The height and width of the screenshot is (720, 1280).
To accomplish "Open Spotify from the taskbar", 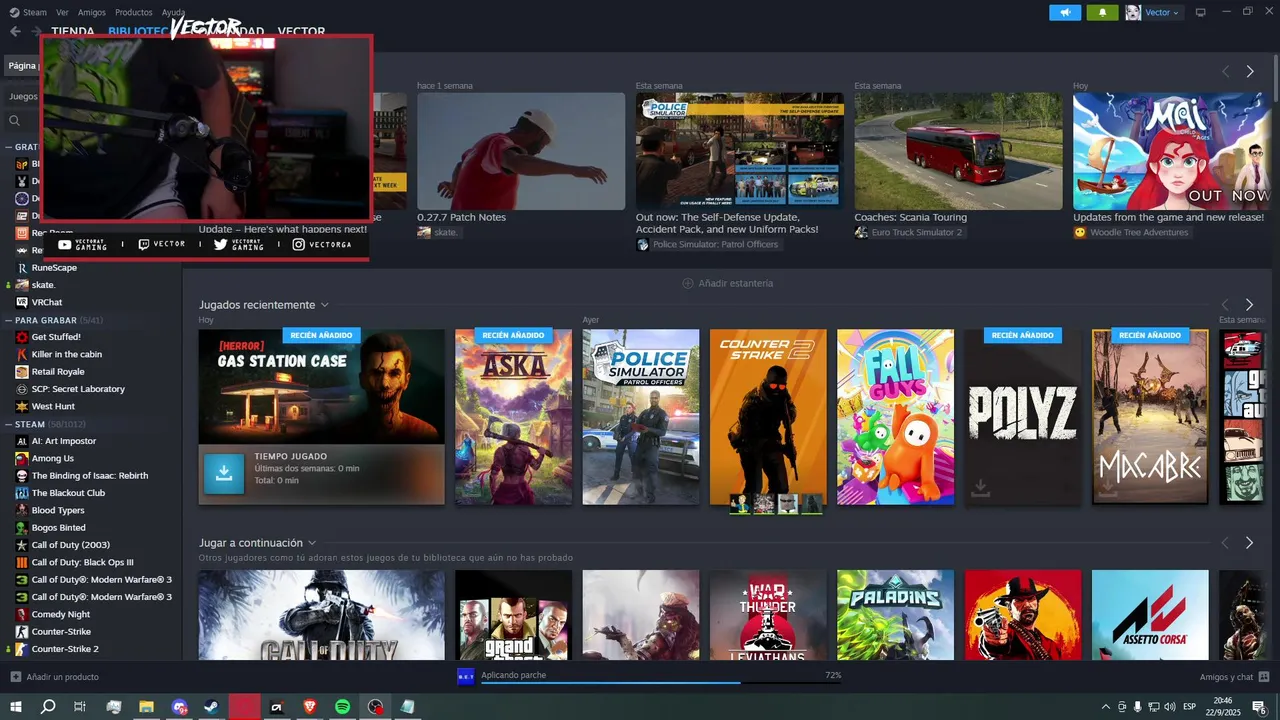I will [x=342, y=707].
